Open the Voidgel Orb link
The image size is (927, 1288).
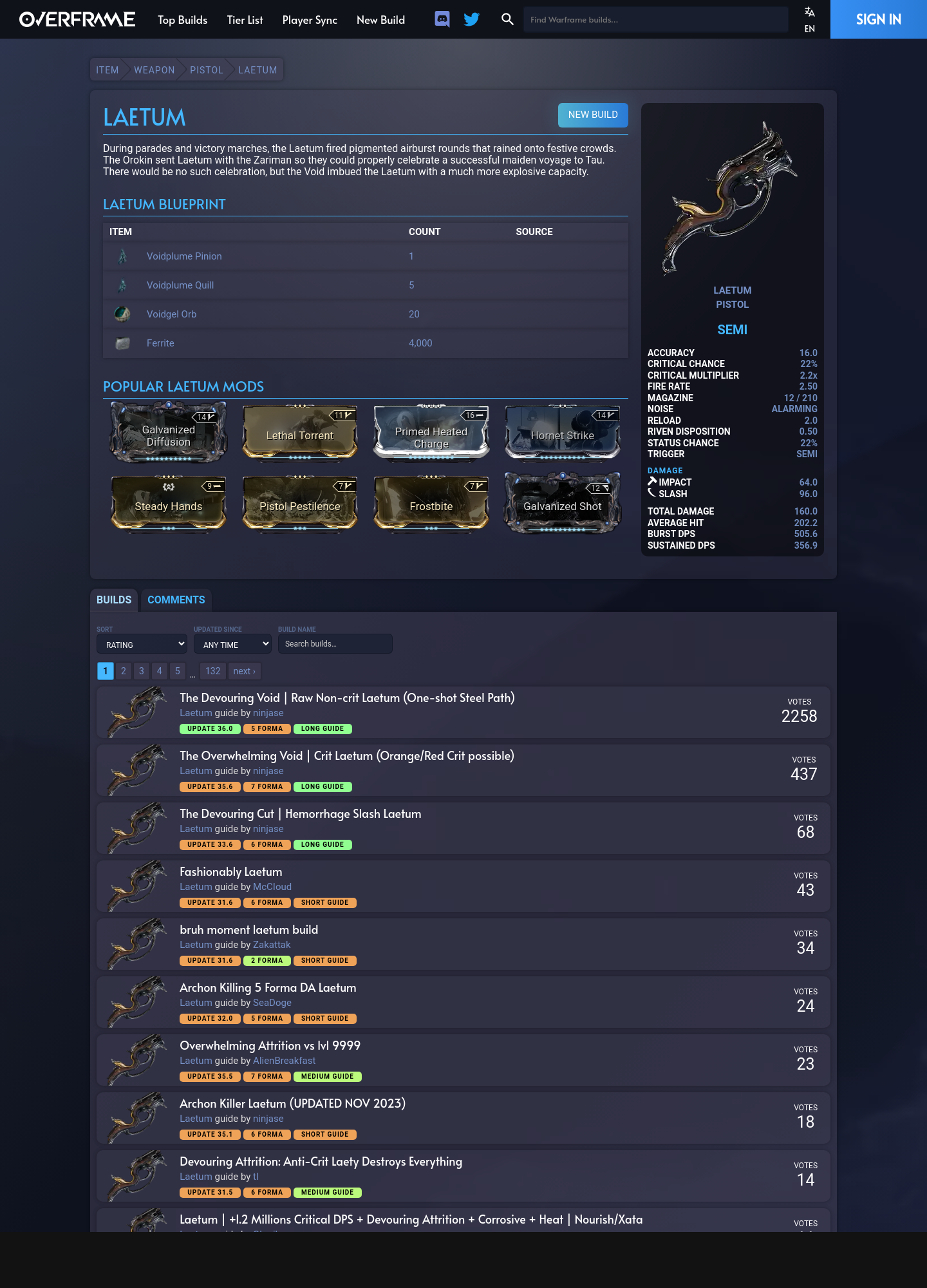(171, 314)
